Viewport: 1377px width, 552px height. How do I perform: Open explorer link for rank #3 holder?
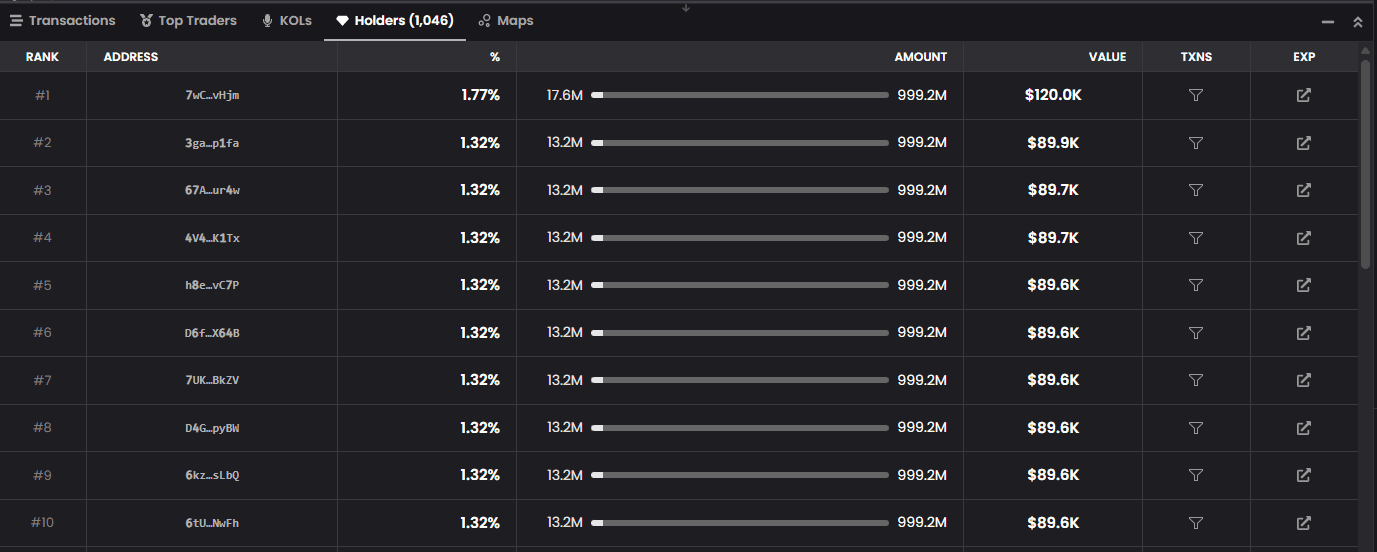coord(1303,190)
